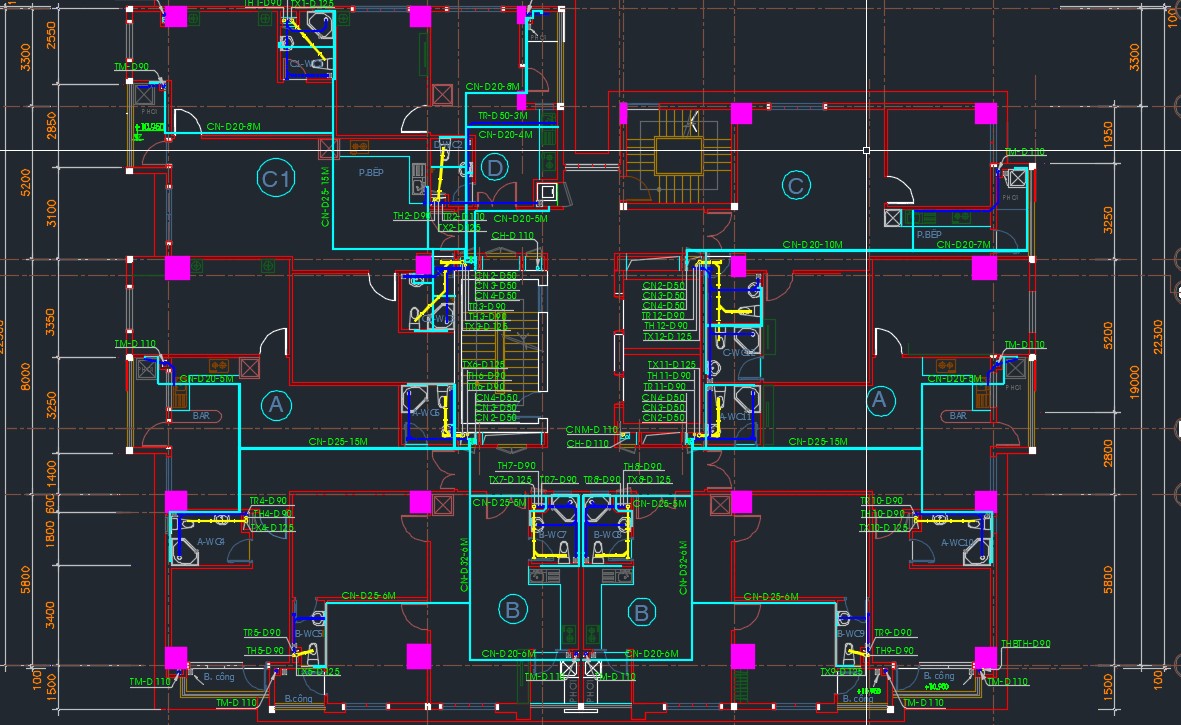Click the CN-D25-15M vertical pipe label

(x=325, y=197)
